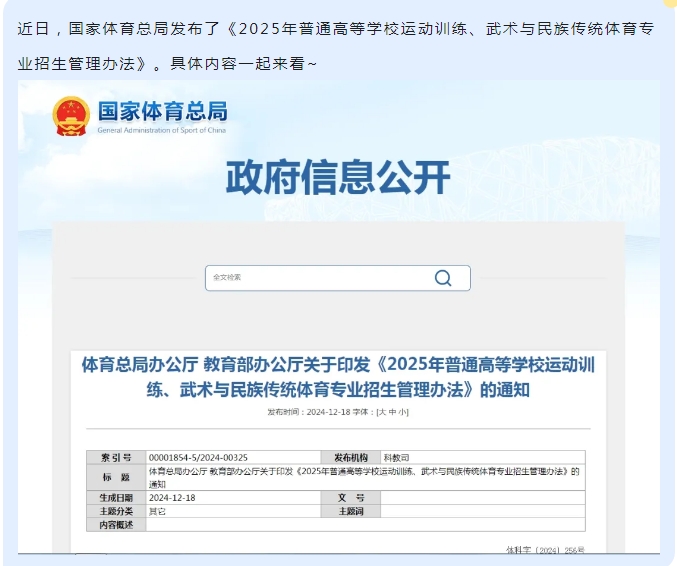Focus the 全文检索 search input field

click(x=338, y=278)
